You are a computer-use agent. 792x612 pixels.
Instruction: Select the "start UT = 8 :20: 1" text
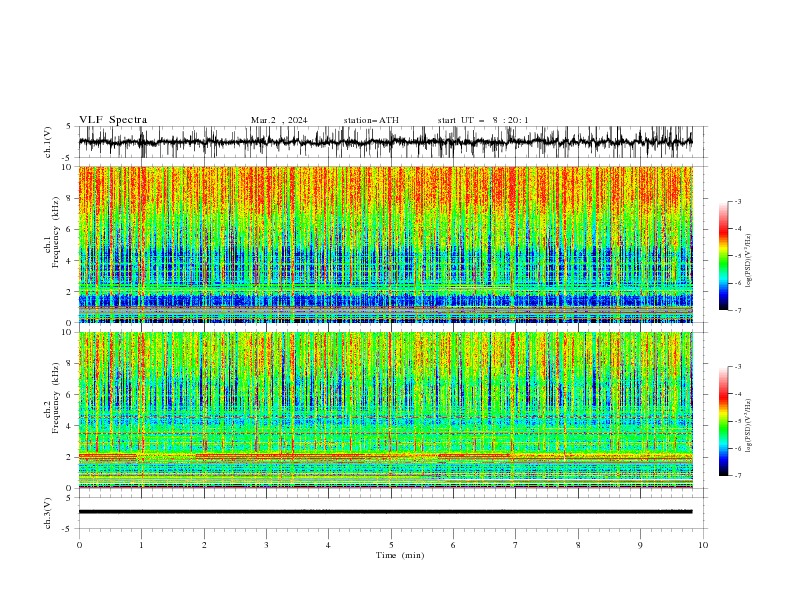coord(483,120)
